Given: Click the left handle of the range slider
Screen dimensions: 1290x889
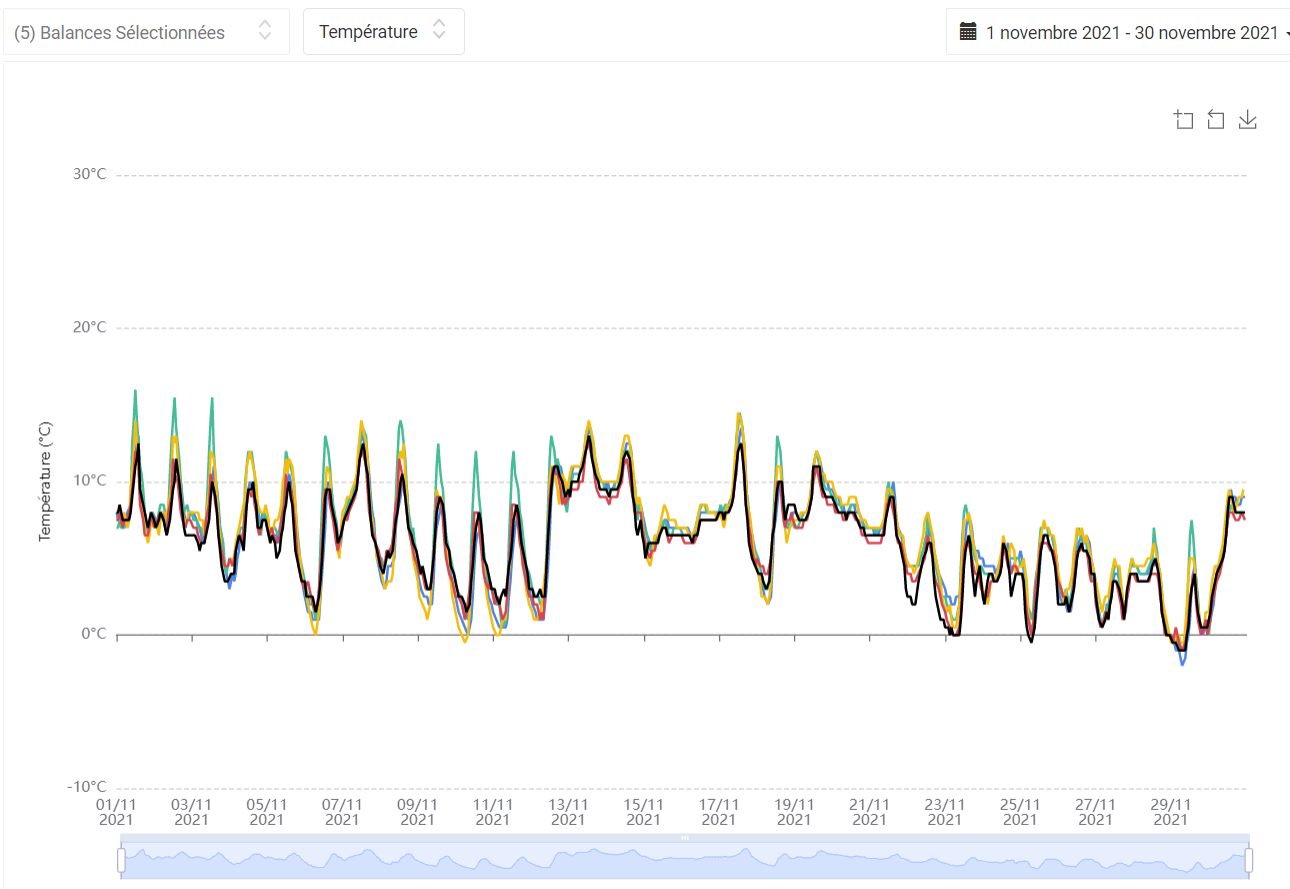Looking at the screenshot, I should click(x=121, y=860).
